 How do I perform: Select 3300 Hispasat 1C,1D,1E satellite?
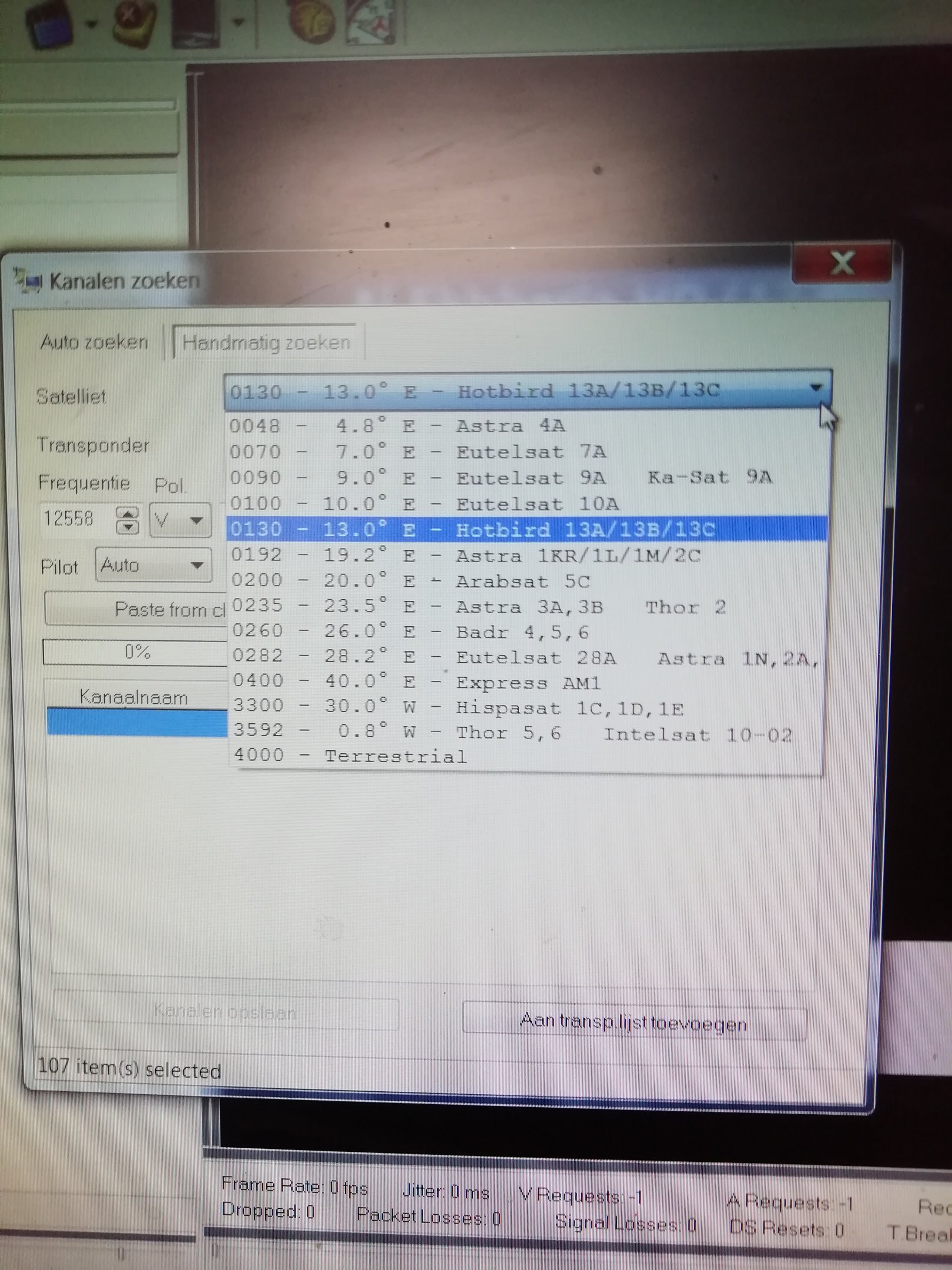click(527, 707)
